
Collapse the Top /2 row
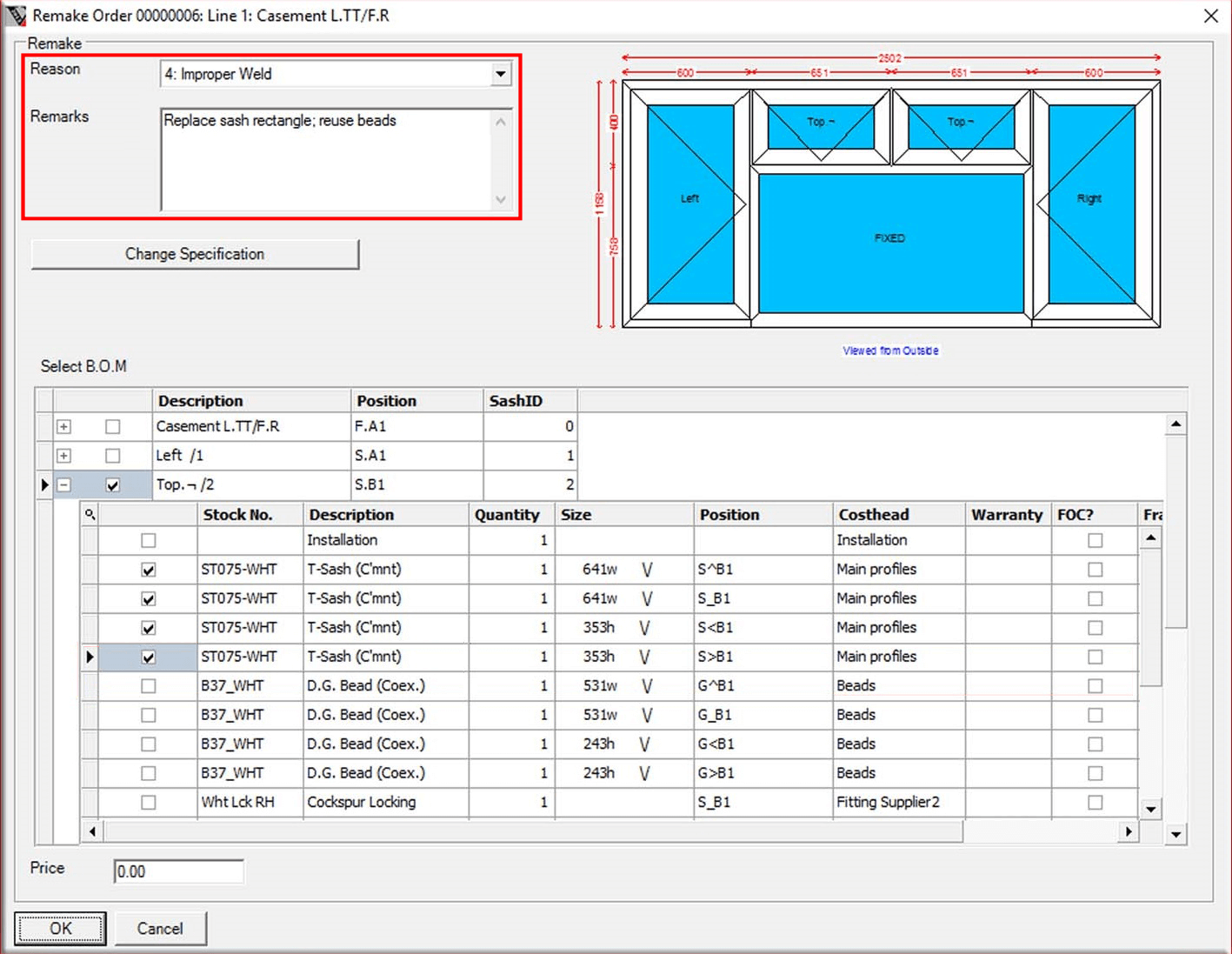63,485
